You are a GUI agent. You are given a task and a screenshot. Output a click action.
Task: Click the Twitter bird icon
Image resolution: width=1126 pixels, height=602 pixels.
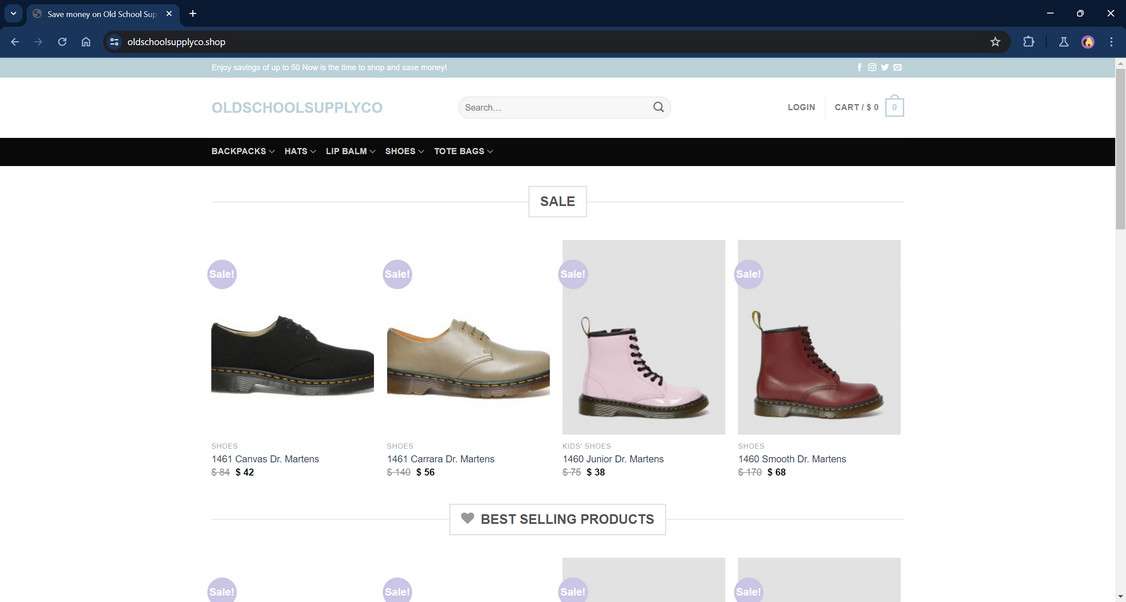(x=885, y=68)
